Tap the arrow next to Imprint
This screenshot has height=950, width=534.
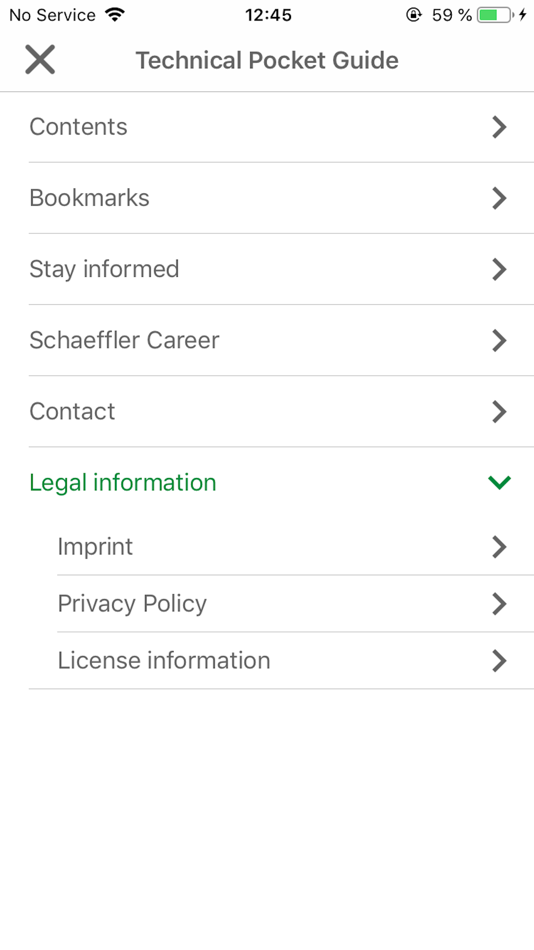499,546
